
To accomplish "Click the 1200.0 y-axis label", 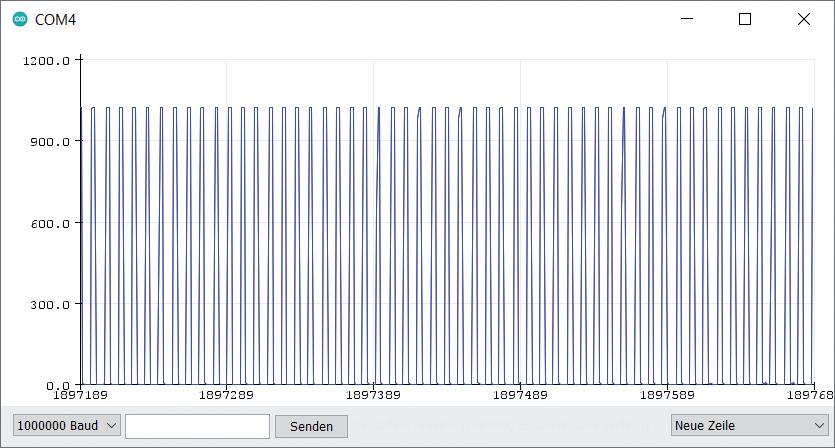I will pyautogui.click(x=46, y=61).
